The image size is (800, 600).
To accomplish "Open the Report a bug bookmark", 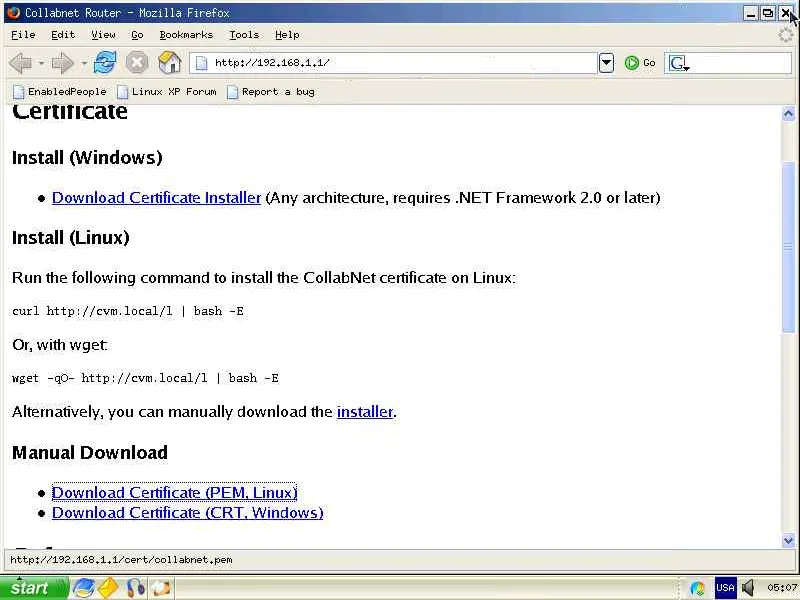I will click(x=271, y=92).
